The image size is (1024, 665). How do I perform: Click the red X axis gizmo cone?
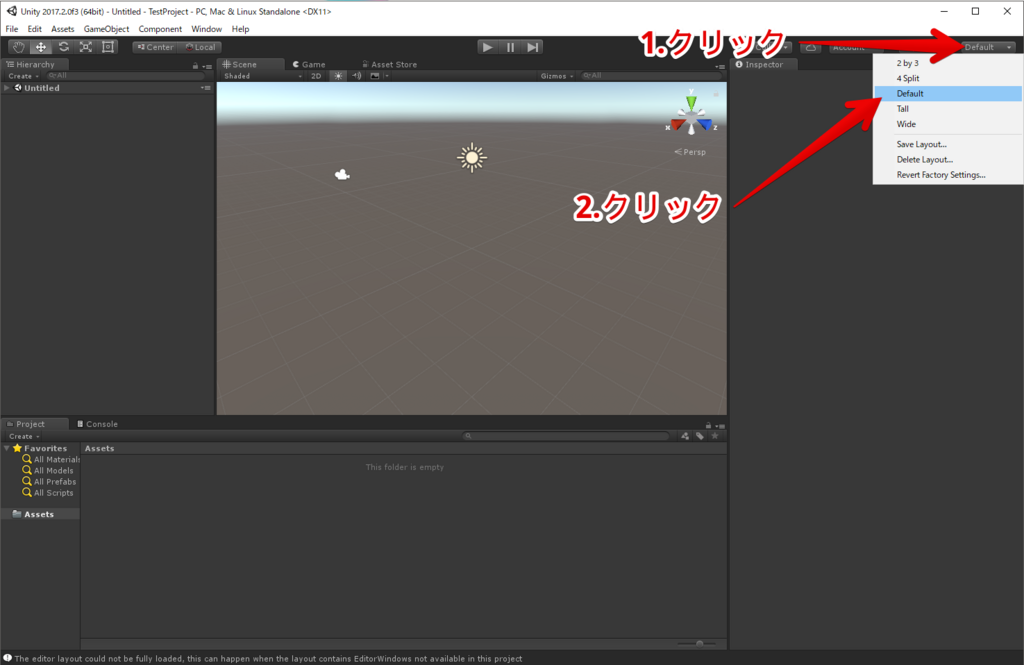[x=678, y=124]
